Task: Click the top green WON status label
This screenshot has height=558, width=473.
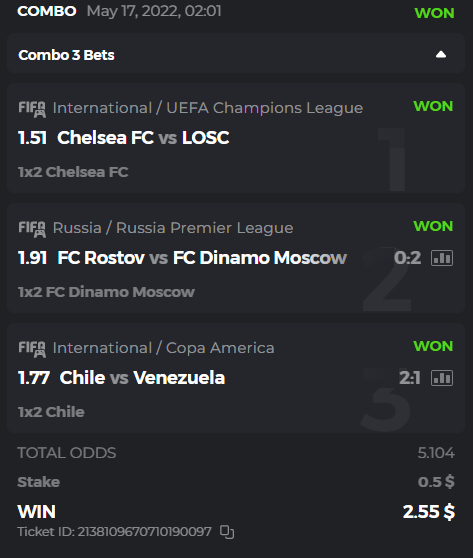Action: (435, 13)
